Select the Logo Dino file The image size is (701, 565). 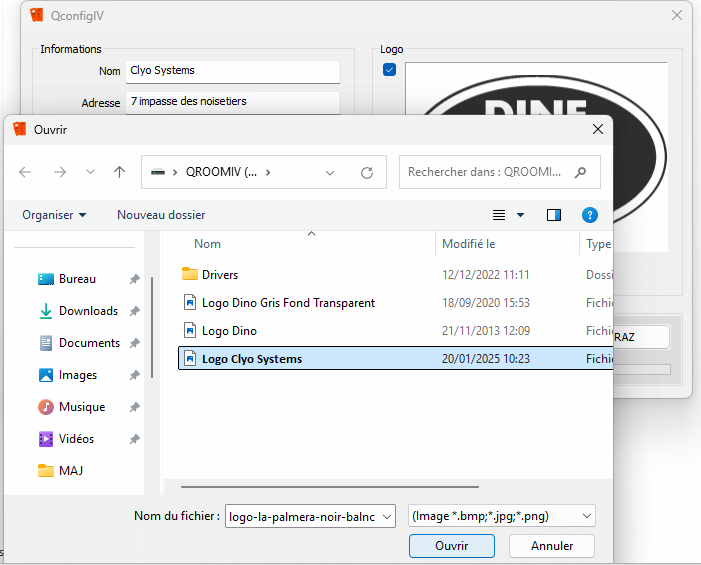[229, 331]
